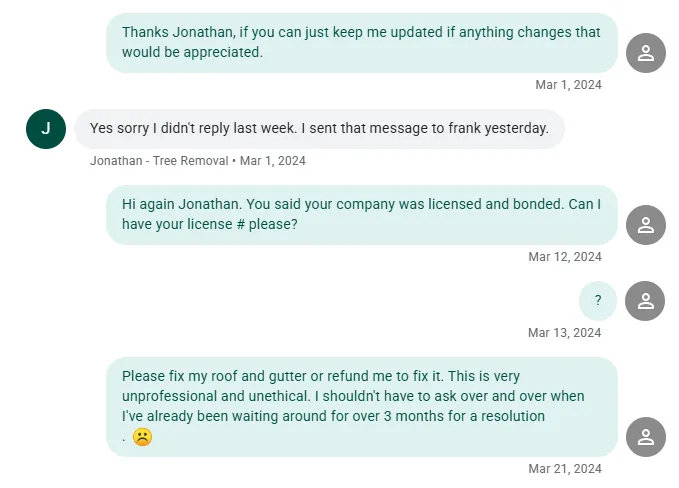
Task: Click the 'Mar 1, 2024' timestamp under 'Thanks Jonathan' message
Action: click(x=568, y=85)
